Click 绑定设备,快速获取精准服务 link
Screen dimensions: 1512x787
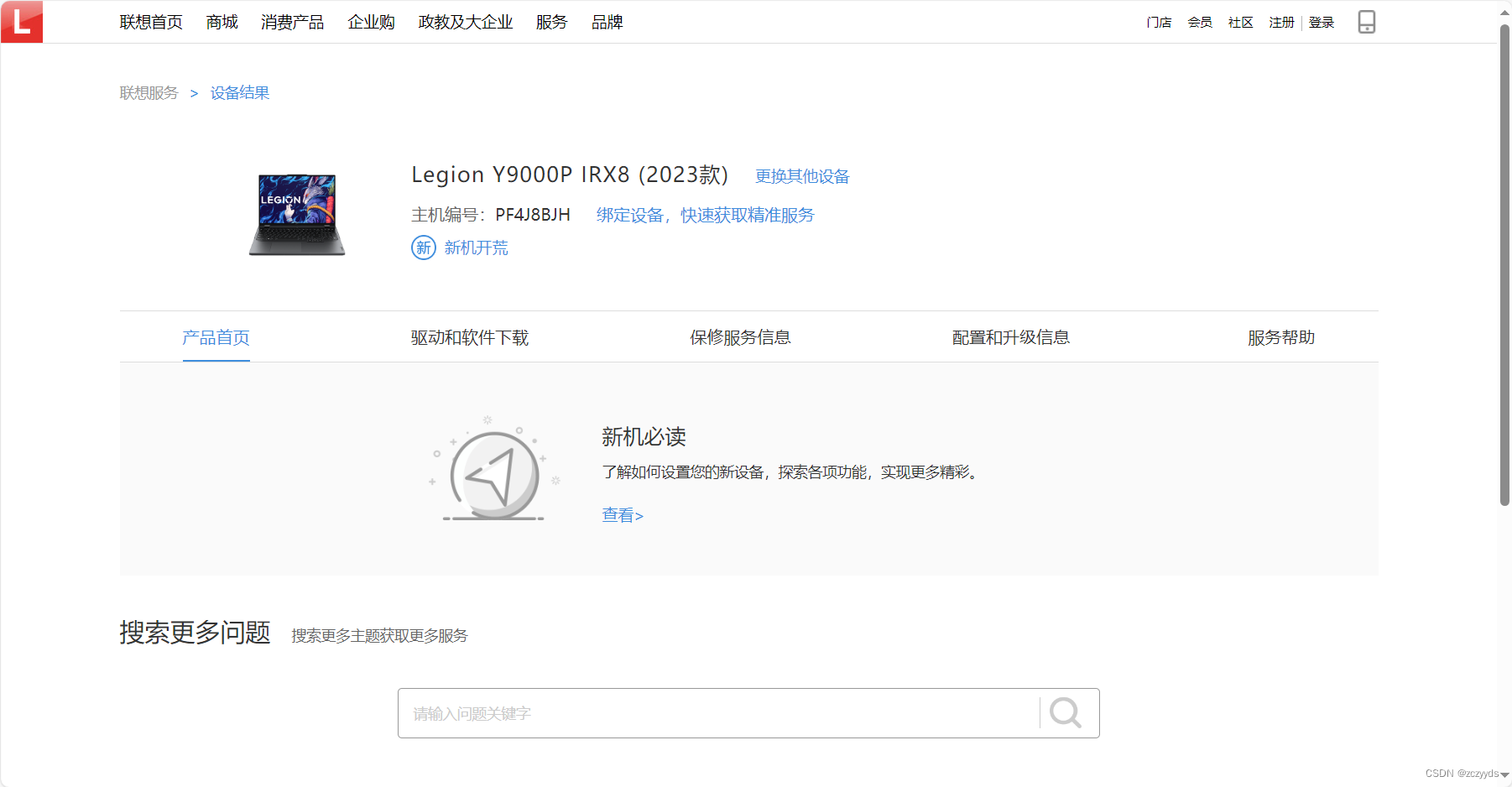point(705,216)
